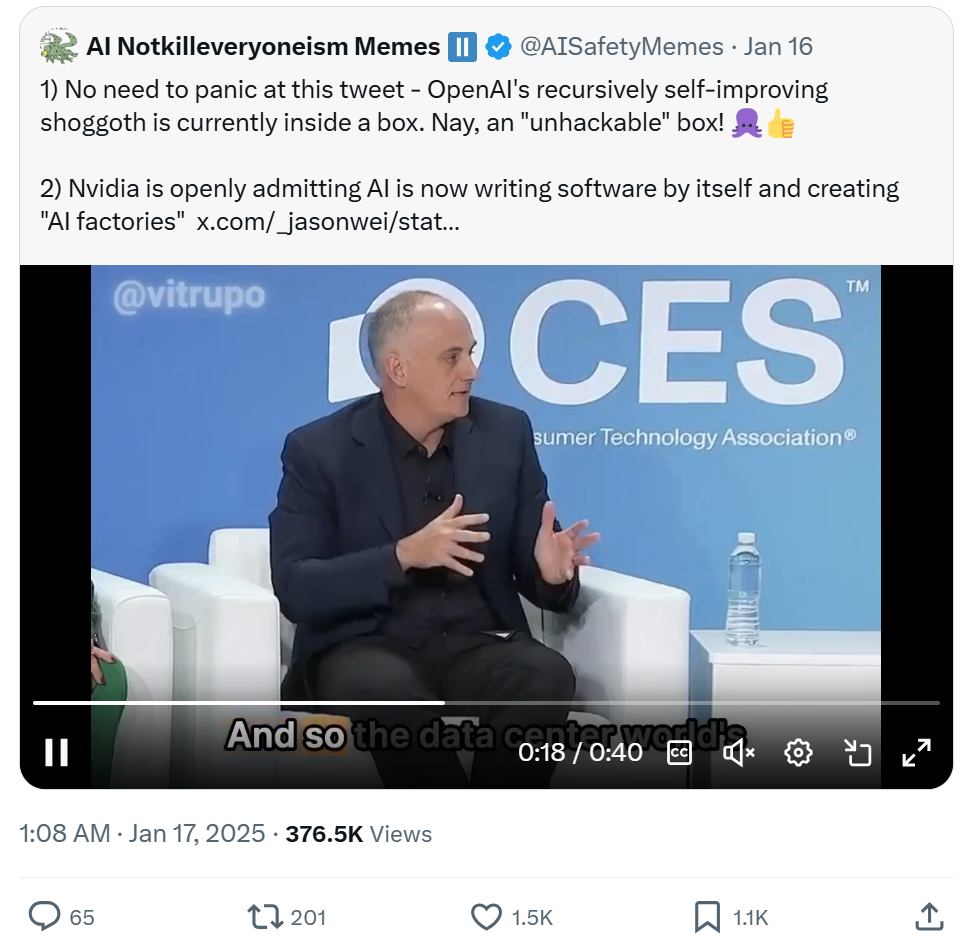Open the x.com/_jasonwei status link

click(x=328, y=222)
